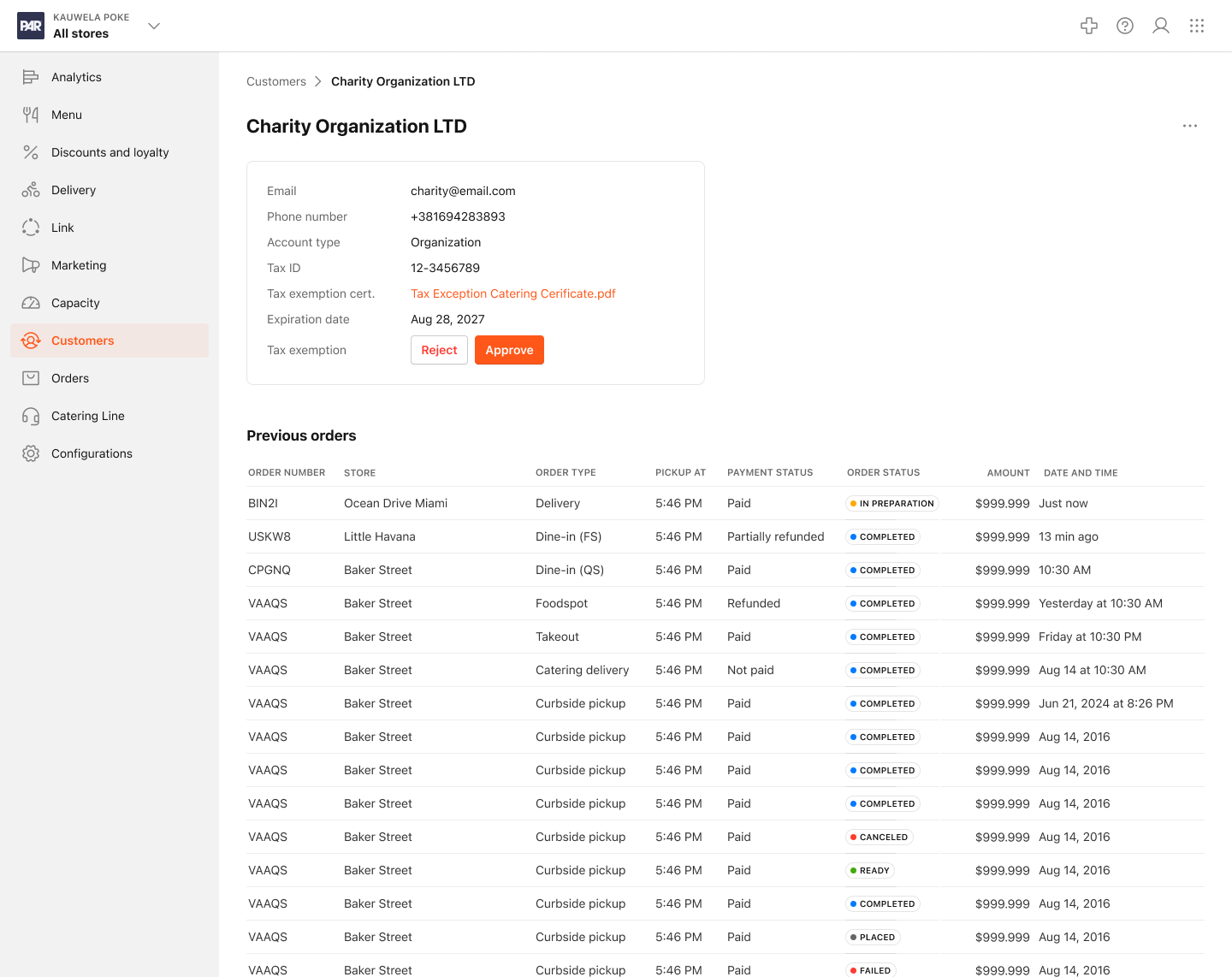Go to Analytics section

pos(110,77)
